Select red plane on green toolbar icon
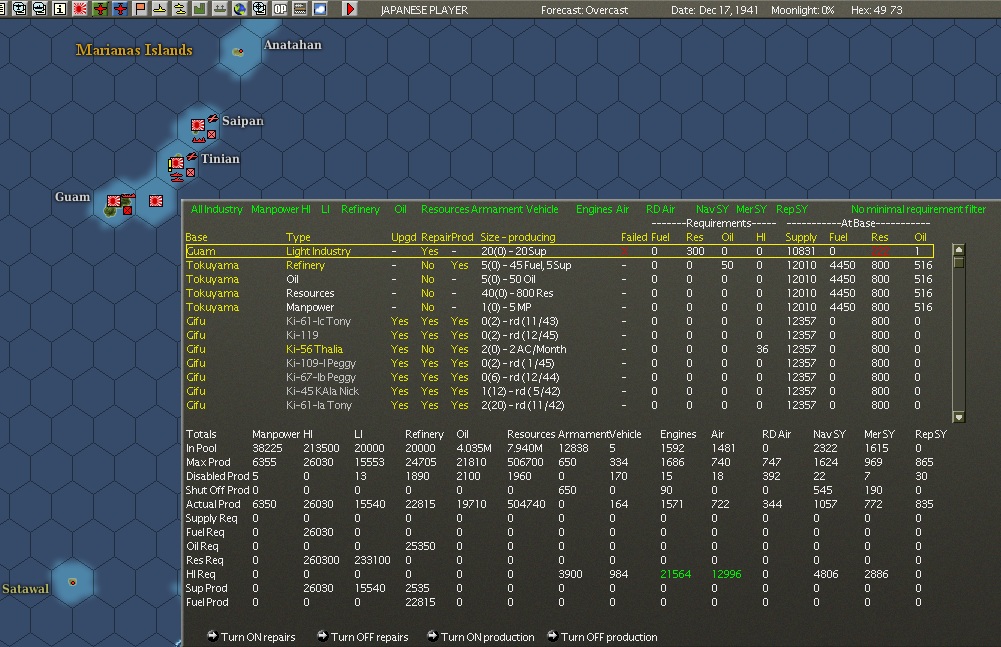 tap(100, 9)
